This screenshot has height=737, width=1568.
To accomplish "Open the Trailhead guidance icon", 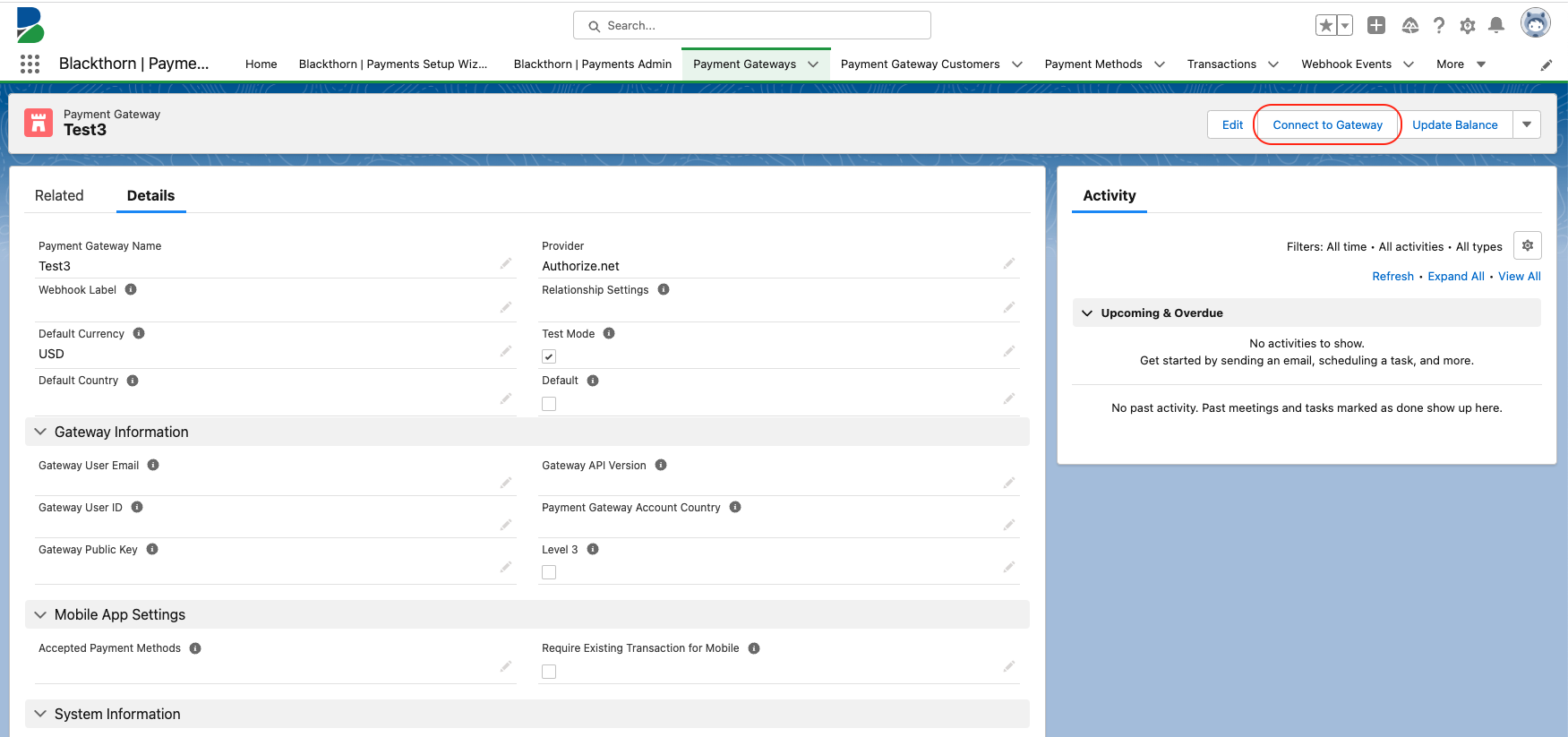I will coord(1410,25).
